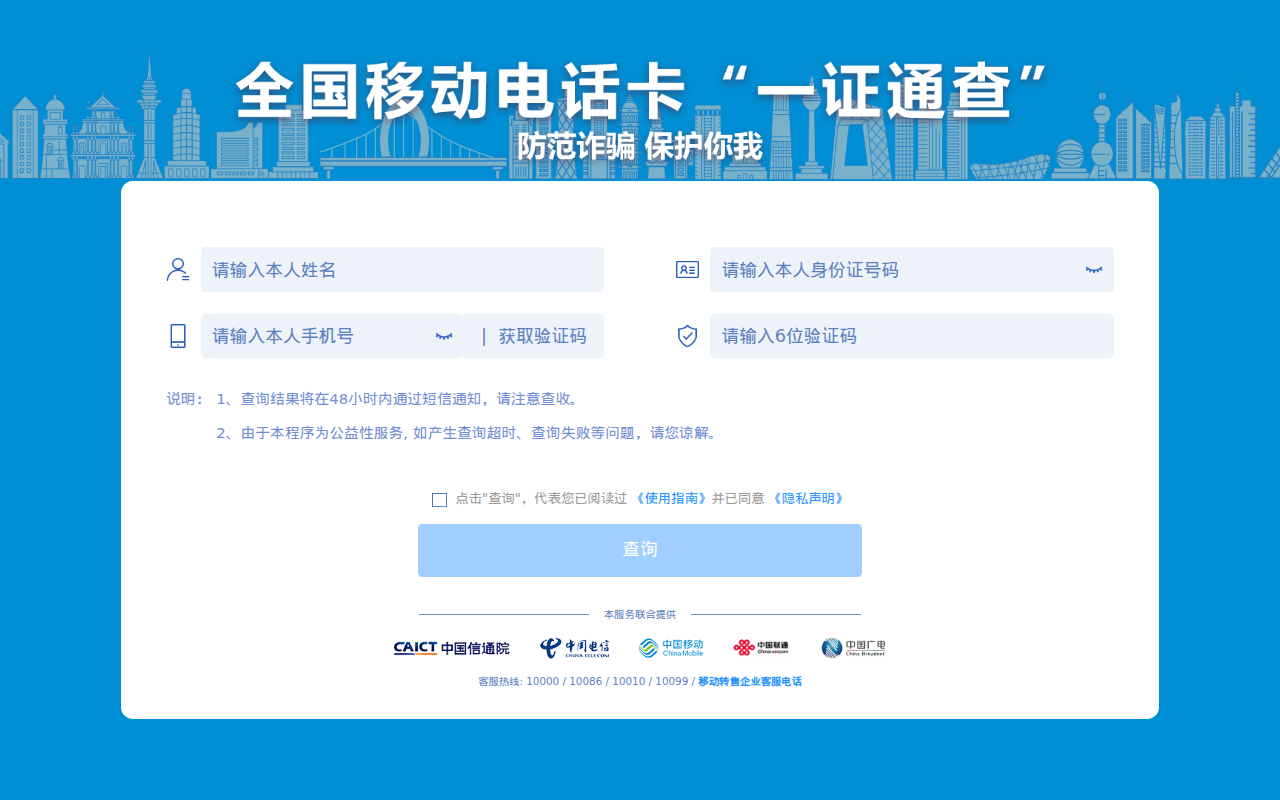Click the 中国联通 China Unicom logo
Viewport: 1280px width, 800px height.
point(762,647)
